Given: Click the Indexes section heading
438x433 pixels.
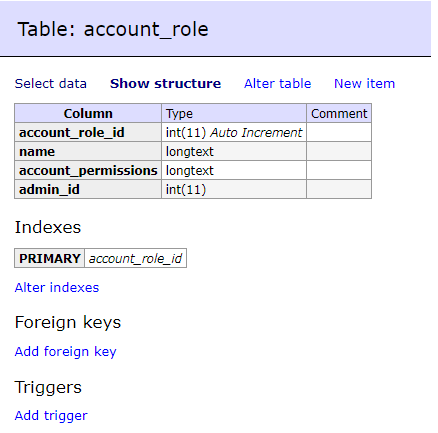Looking at the screenshot, I should pyautogui.click(x=48, y=227).
